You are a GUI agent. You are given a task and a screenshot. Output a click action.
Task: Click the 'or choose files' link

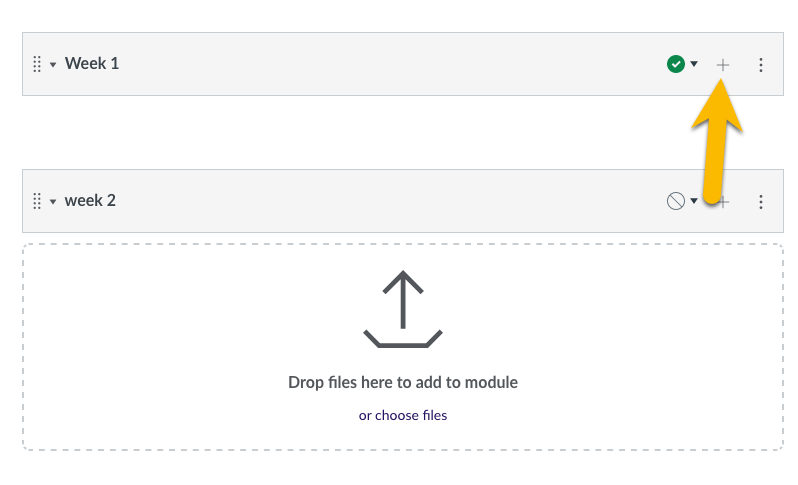tap(403, 415)
